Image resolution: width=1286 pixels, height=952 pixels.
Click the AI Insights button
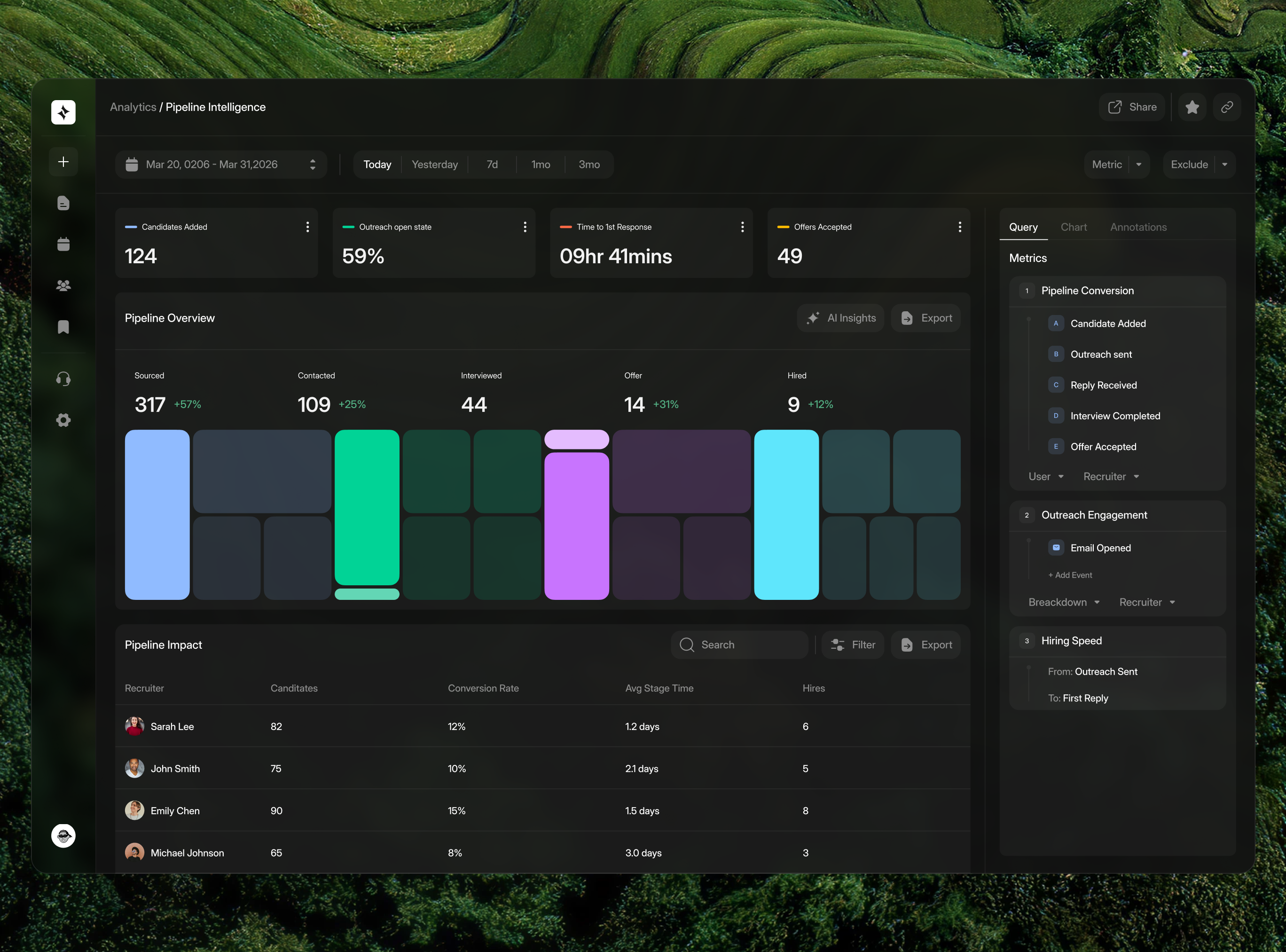pyautogui.click(x=840, y=318)
